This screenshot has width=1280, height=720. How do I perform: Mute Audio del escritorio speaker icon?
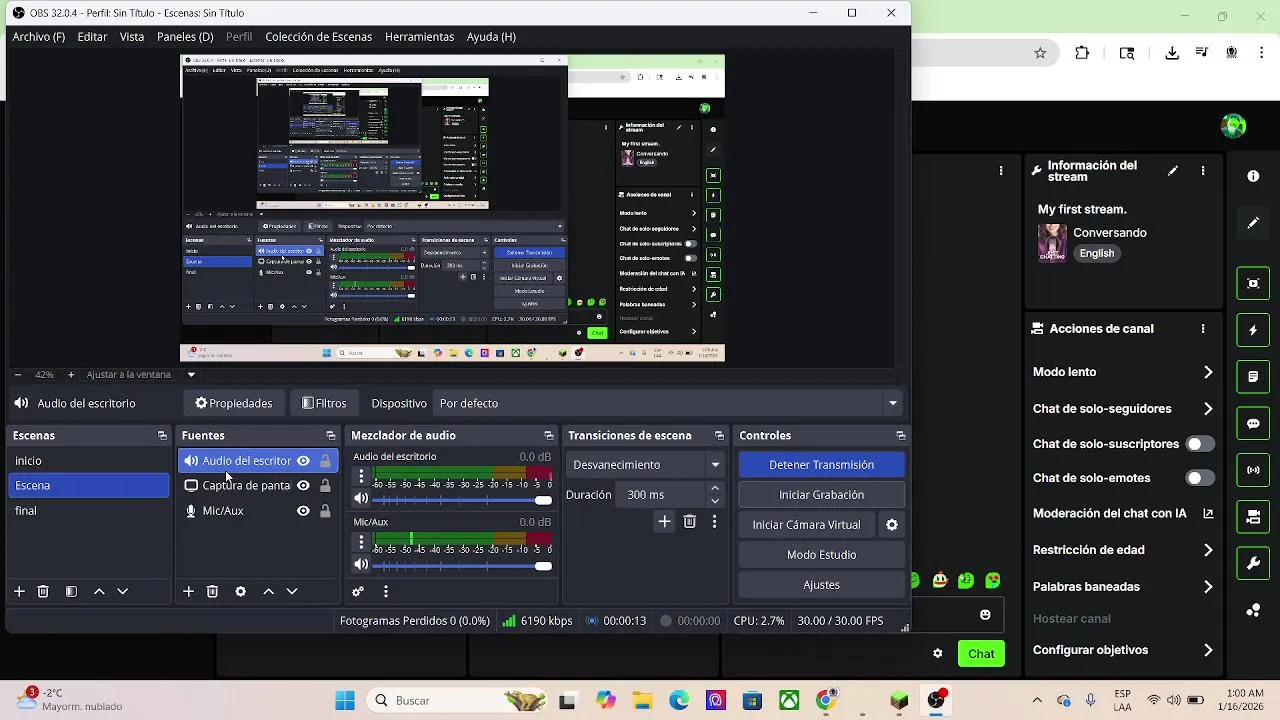362,499
